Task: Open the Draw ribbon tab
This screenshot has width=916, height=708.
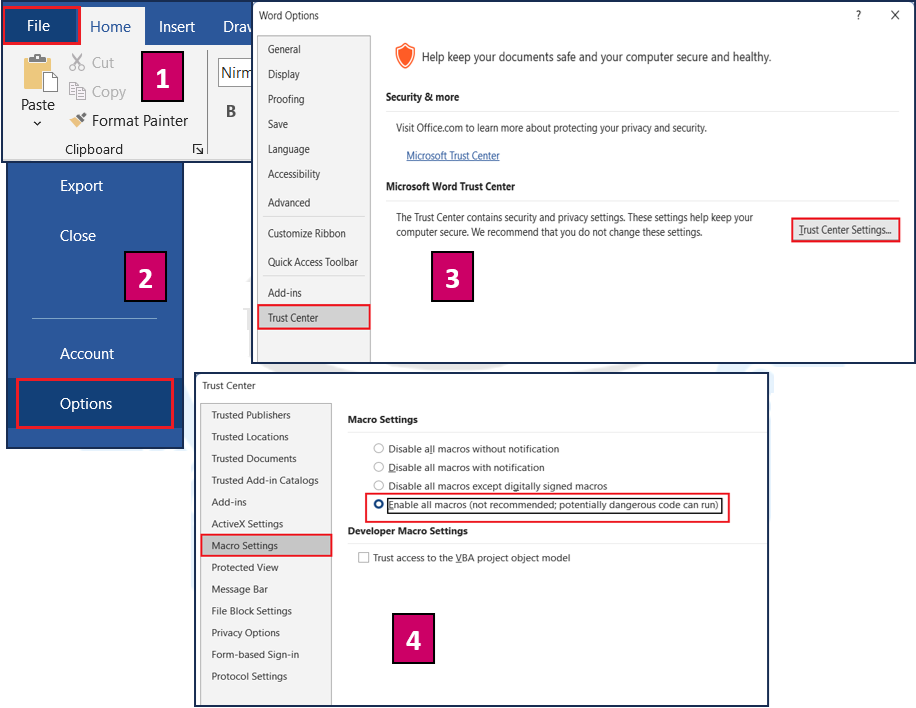Action: [x=237, y=27]
